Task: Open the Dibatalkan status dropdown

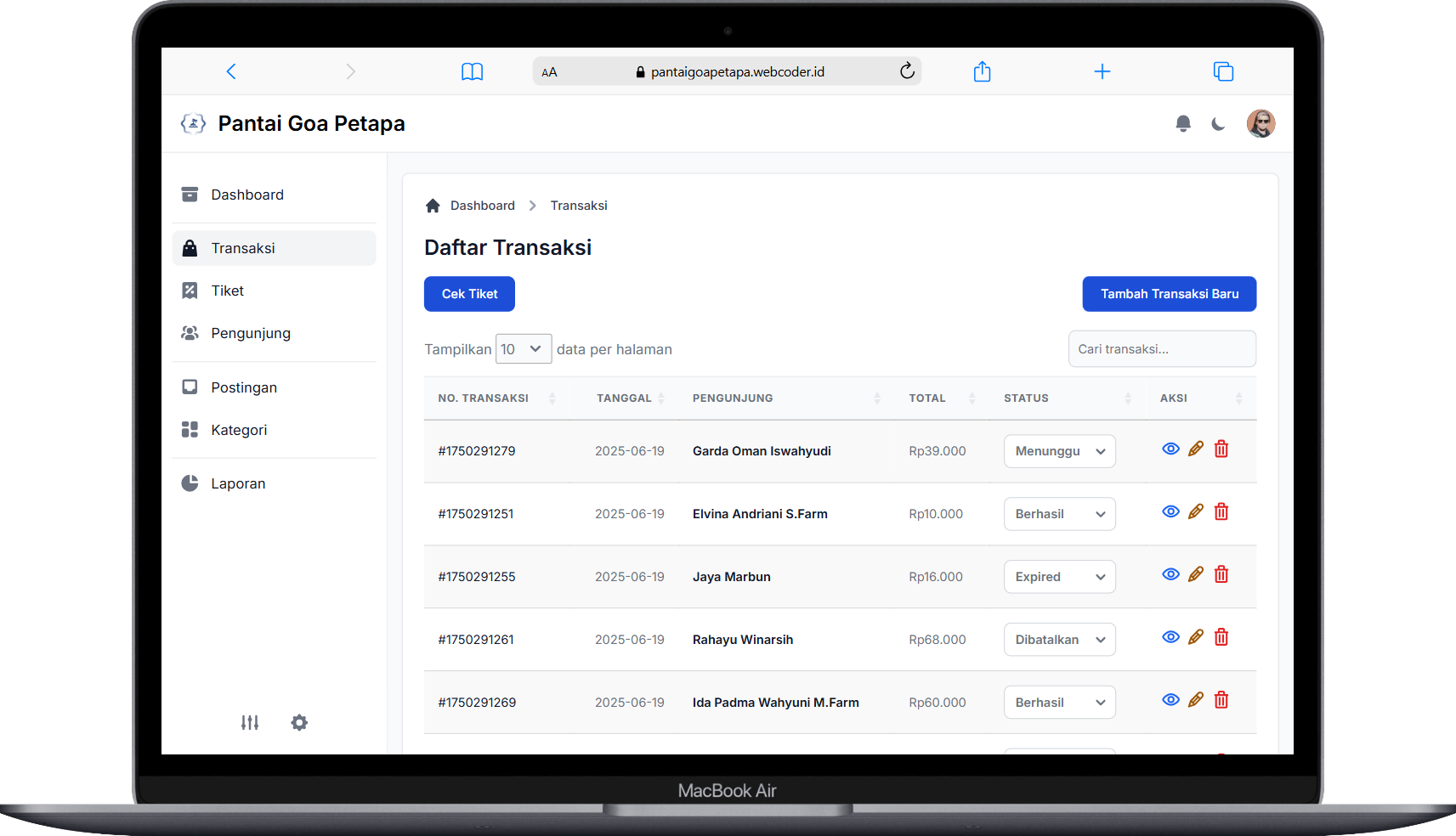Action: (x=1059, y=640)
